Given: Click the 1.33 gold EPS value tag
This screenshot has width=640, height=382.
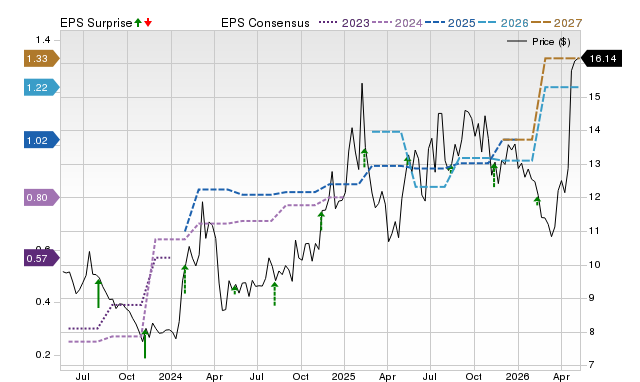Looking at the screenshot, I should [x=42, y=58].
